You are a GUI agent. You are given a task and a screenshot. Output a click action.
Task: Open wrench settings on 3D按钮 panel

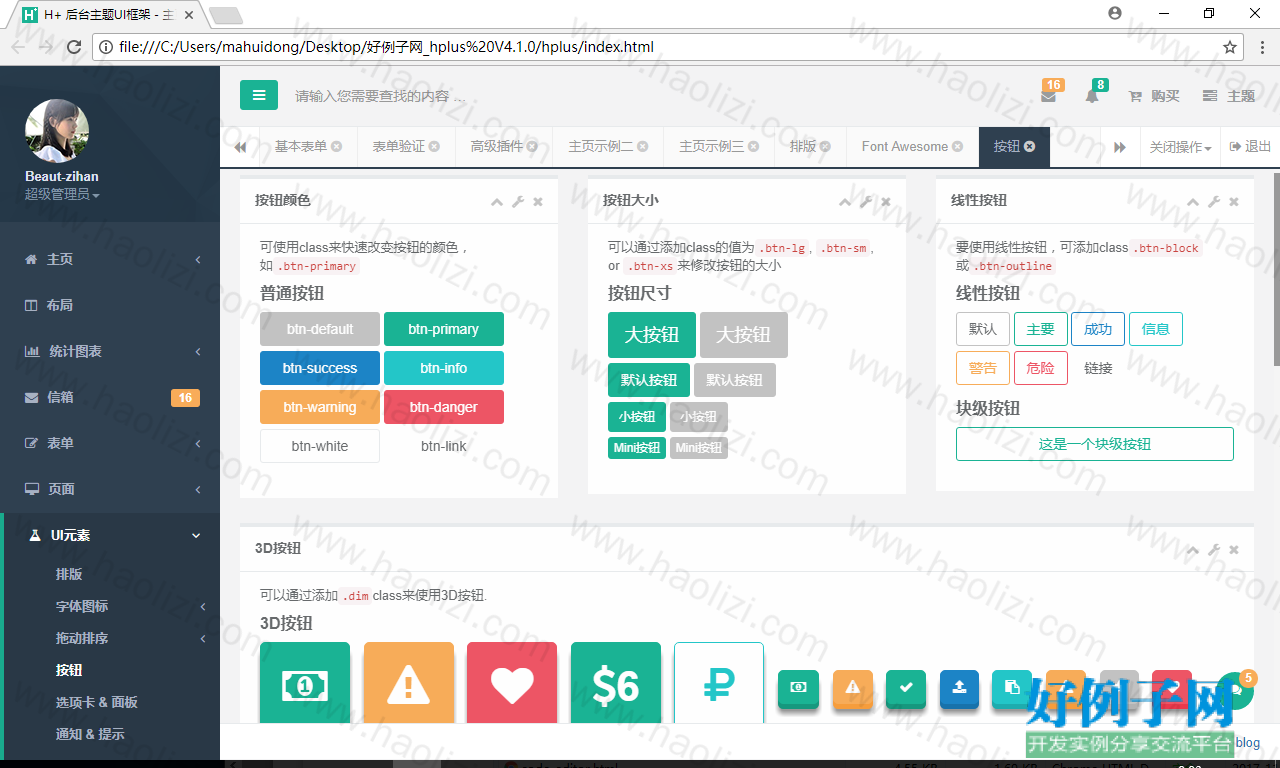point(1214,550)
